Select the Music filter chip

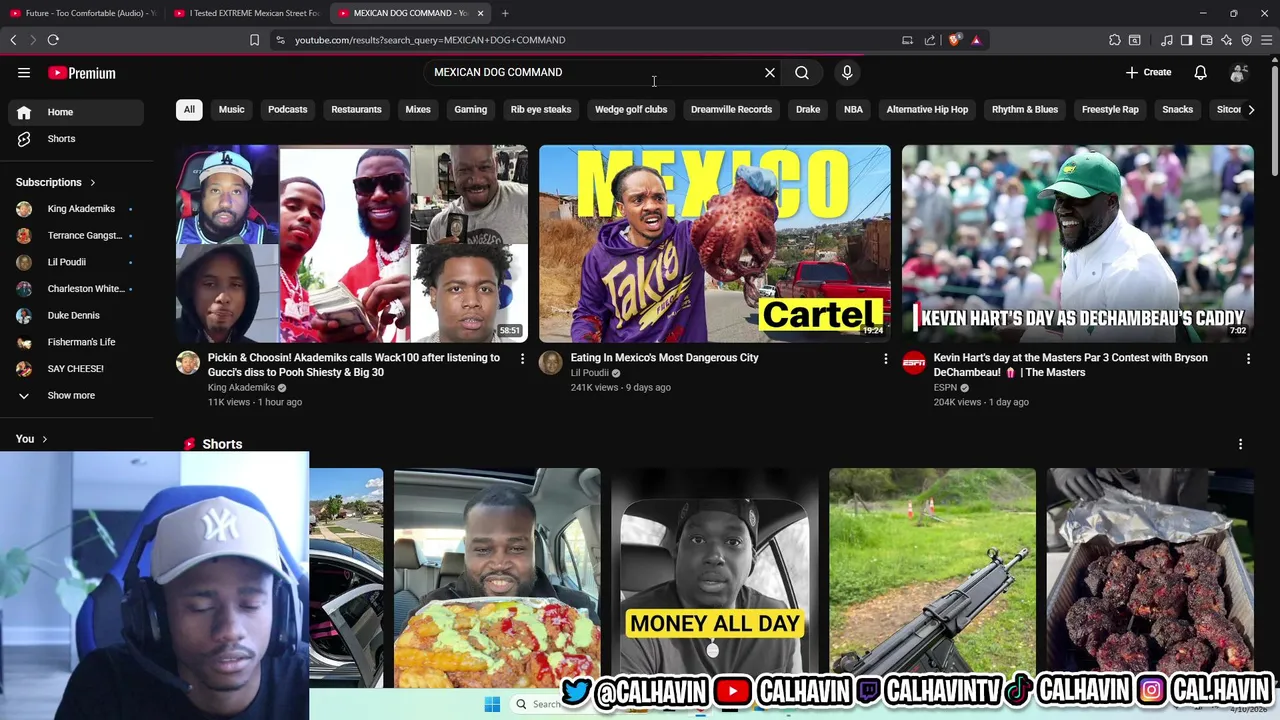tap(231, 110)
